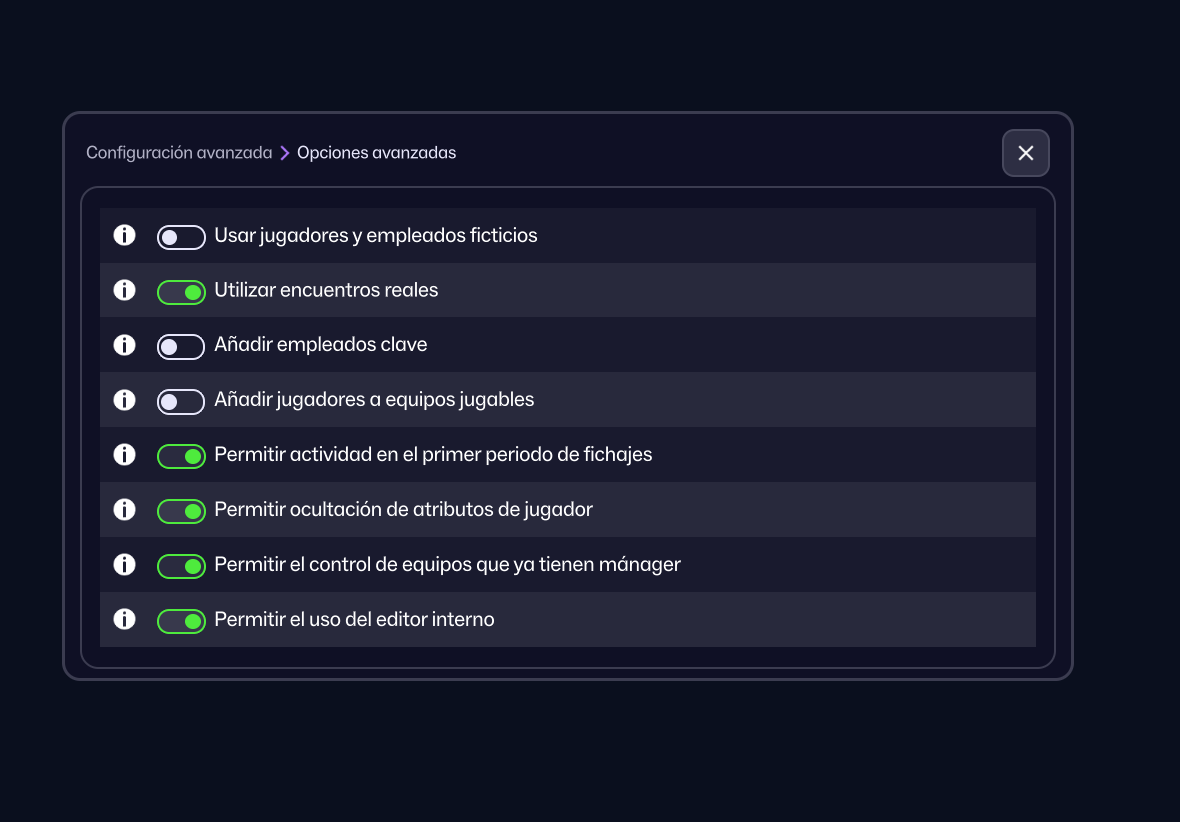
Task: Turn on 'Añadir empleados clave'
Action: [x=181, y=346]
